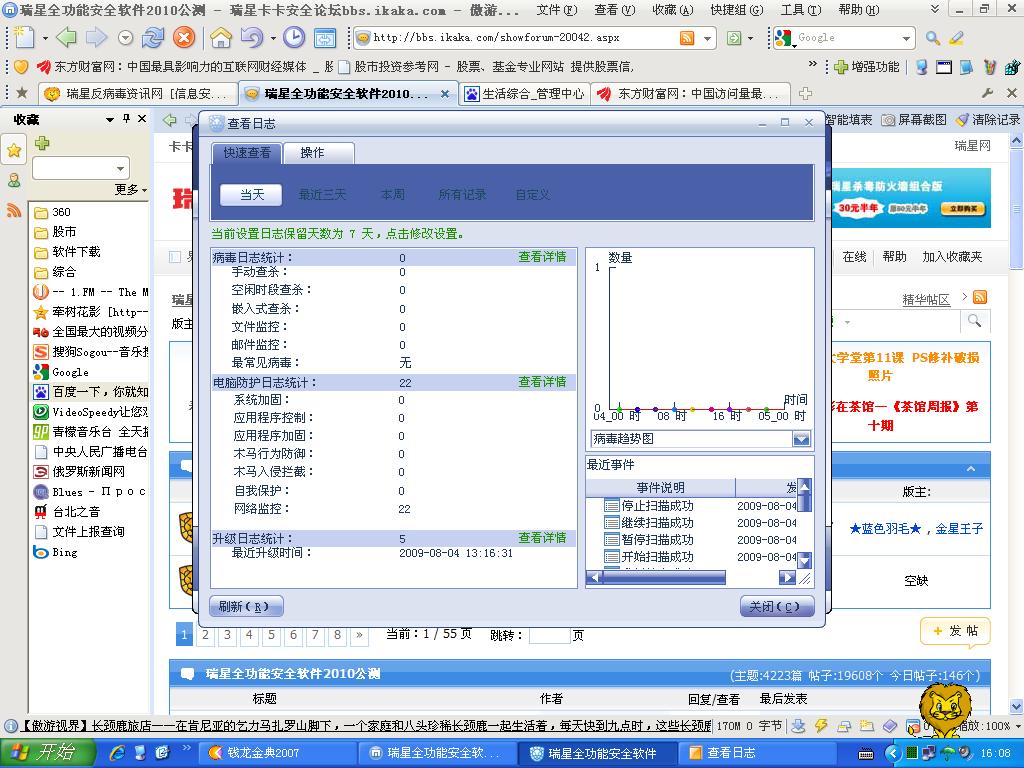Open the 工具(T) menu
This screenshot has height=768, width=1024.
[x=801, y=10]
